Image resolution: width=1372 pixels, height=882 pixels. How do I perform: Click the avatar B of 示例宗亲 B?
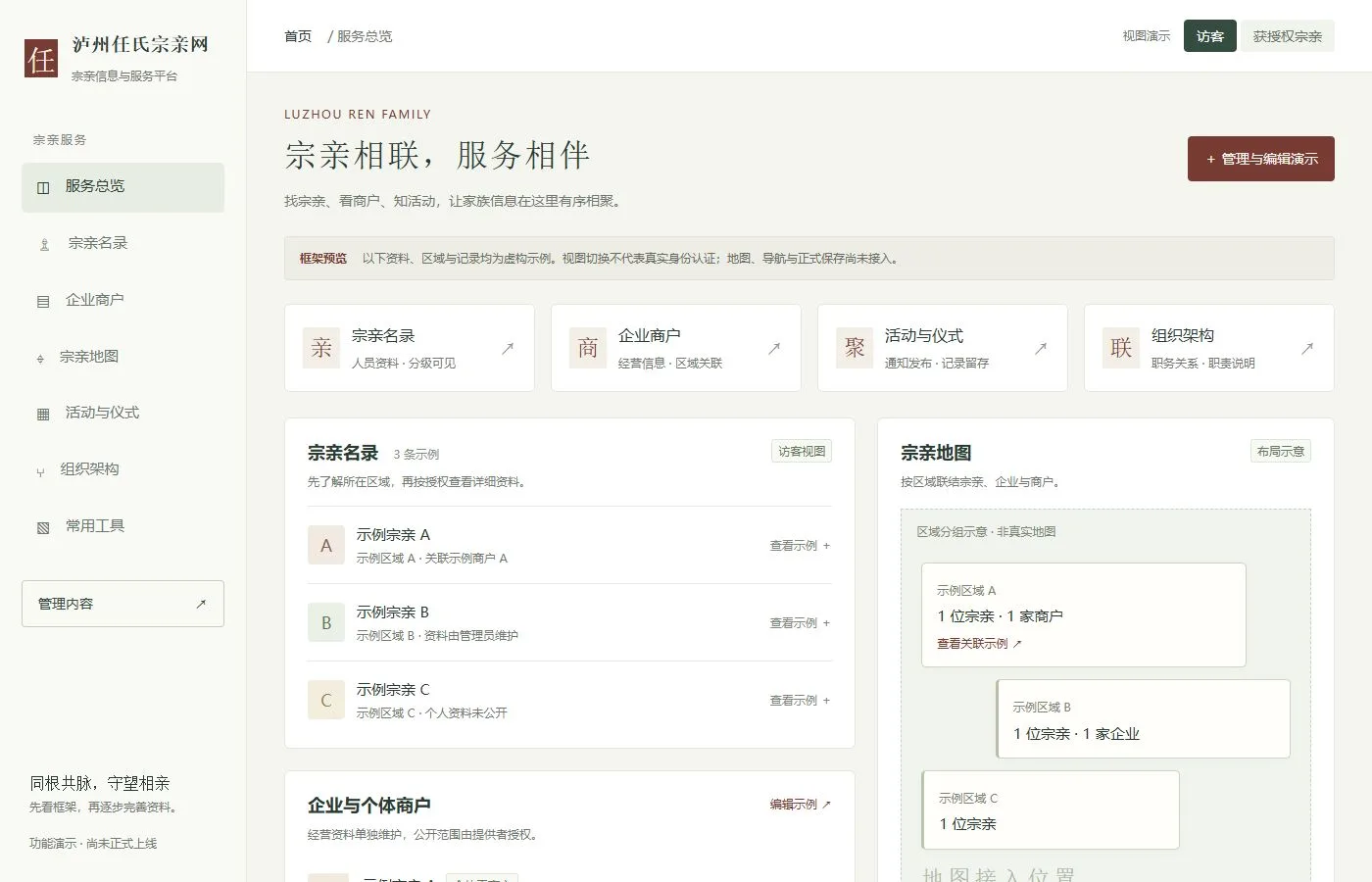[x=326, y=623]
